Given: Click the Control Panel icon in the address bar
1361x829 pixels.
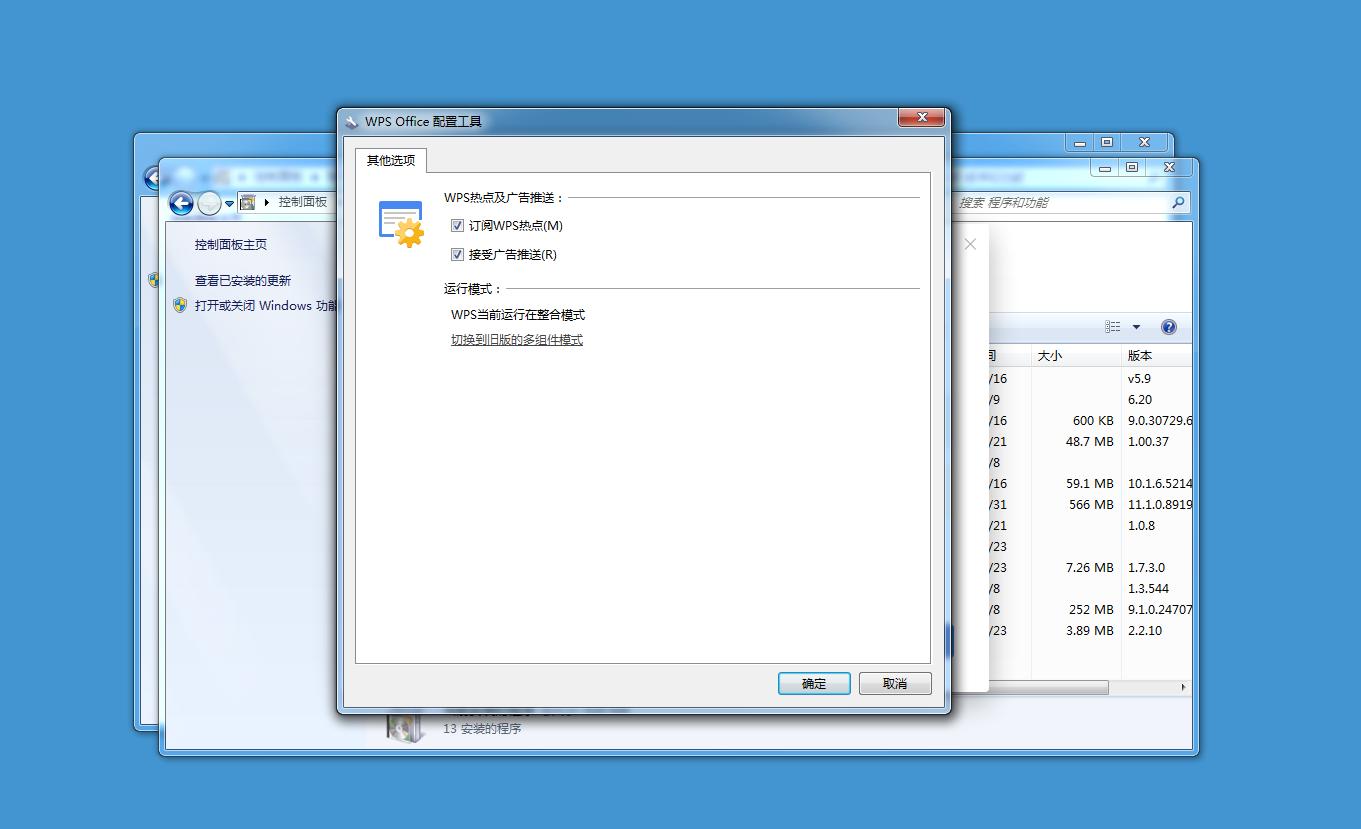Looking at the screenshot, I should coord(246,202).
